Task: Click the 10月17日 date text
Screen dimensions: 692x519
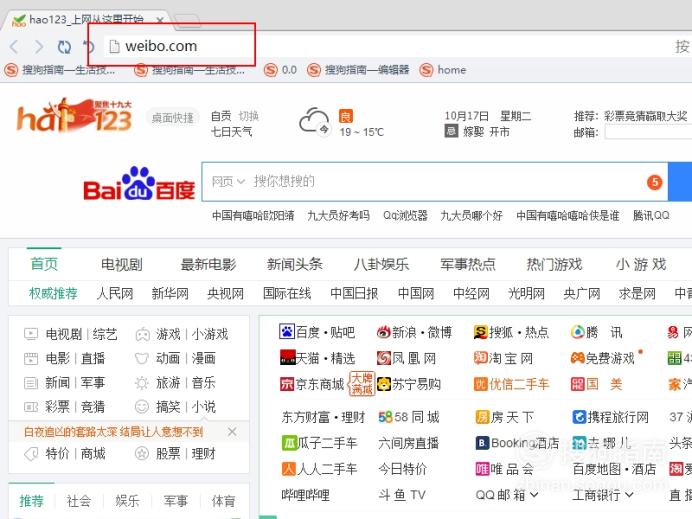Action: point(466,116)
